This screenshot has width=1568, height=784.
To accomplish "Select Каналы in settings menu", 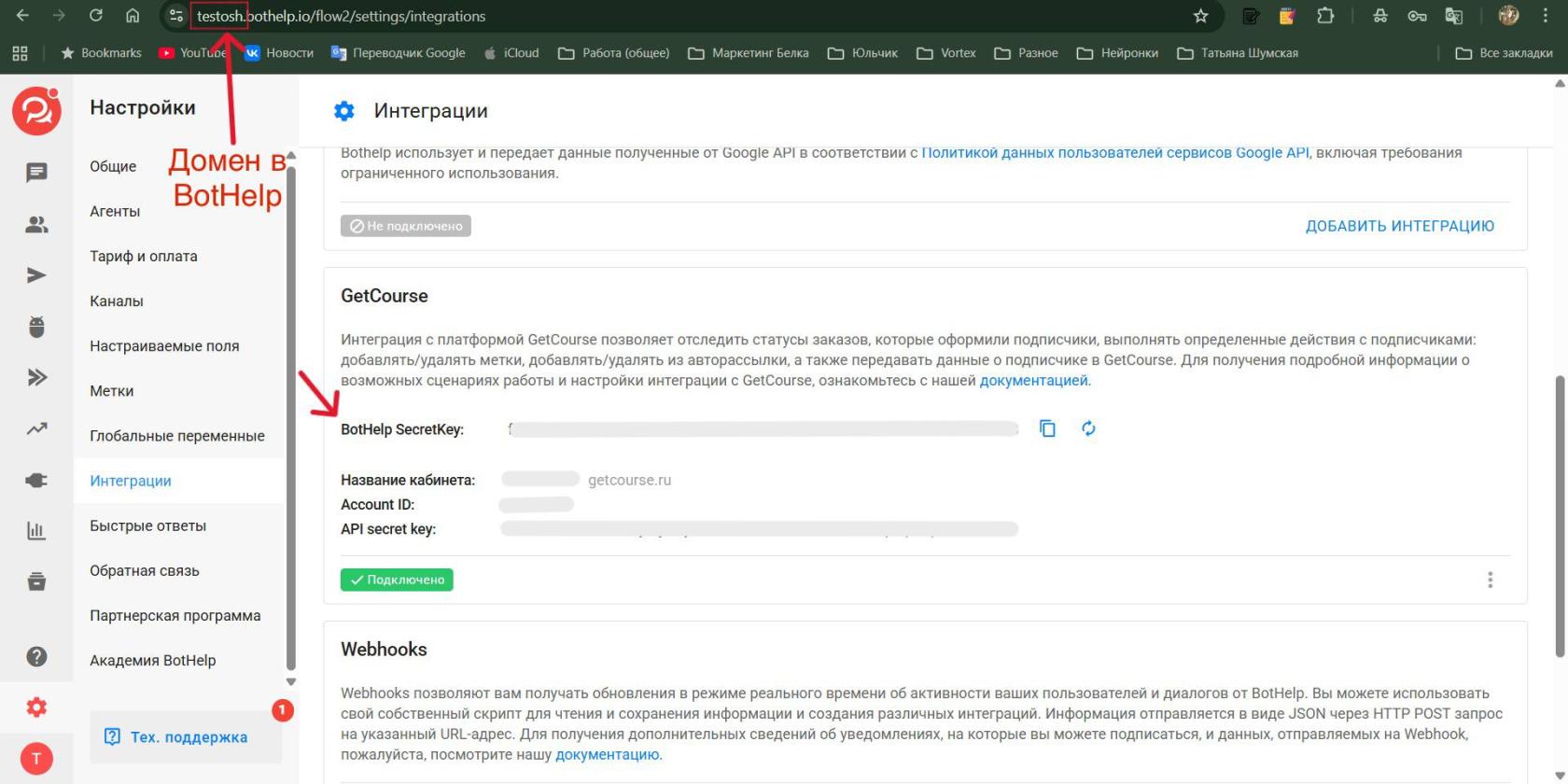I will tap(117, 301).
